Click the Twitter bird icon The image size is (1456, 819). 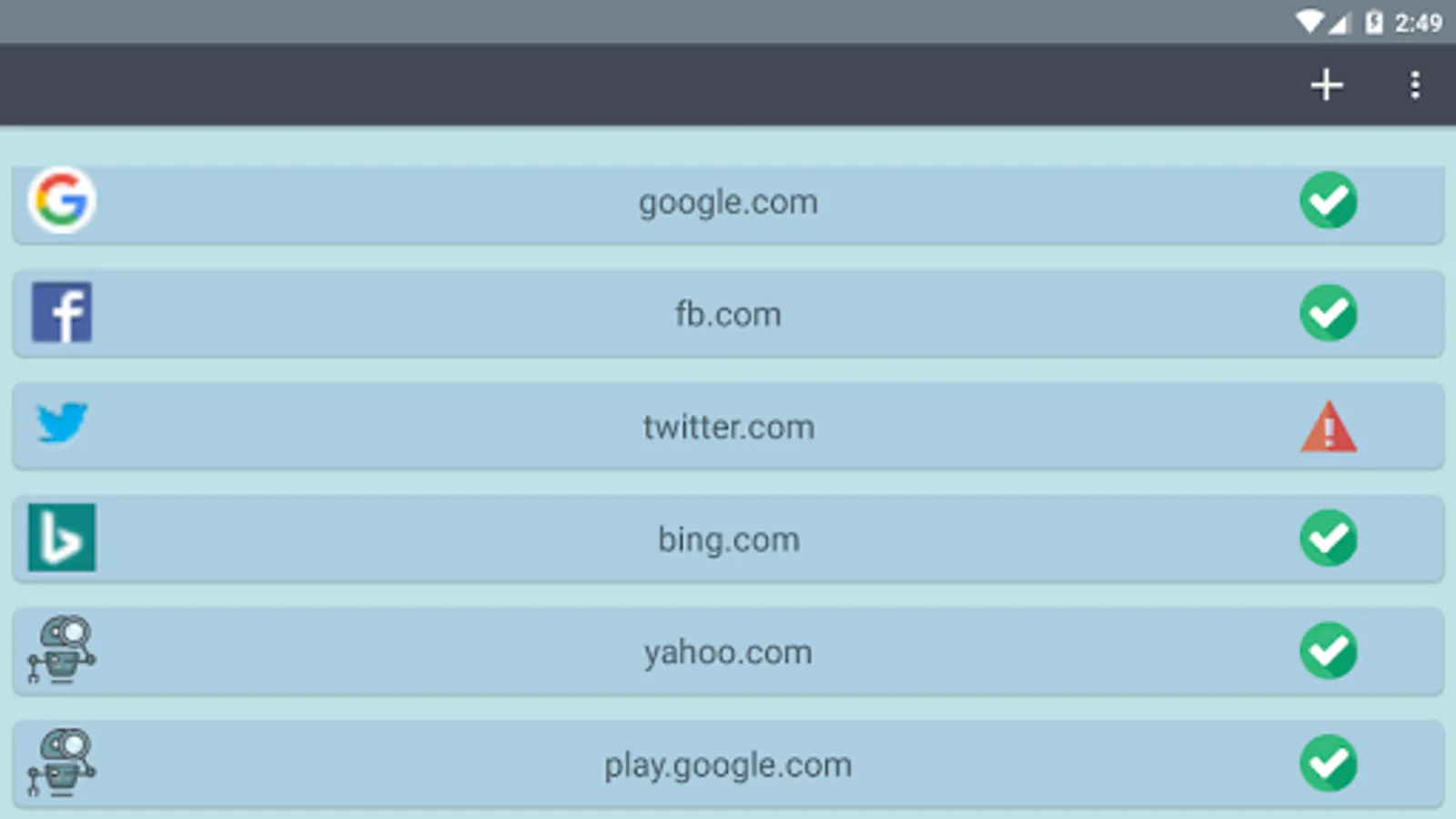point(62,423)
